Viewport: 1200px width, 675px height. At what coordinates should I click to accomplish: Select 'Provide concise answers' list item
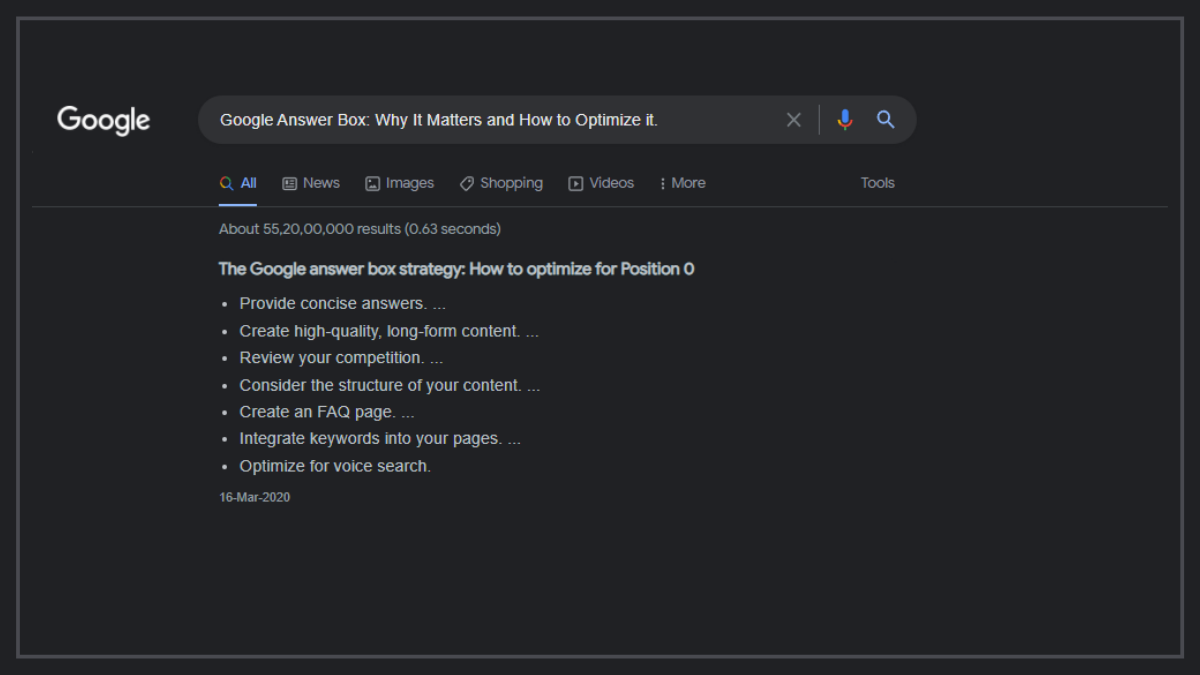point(343,304)
